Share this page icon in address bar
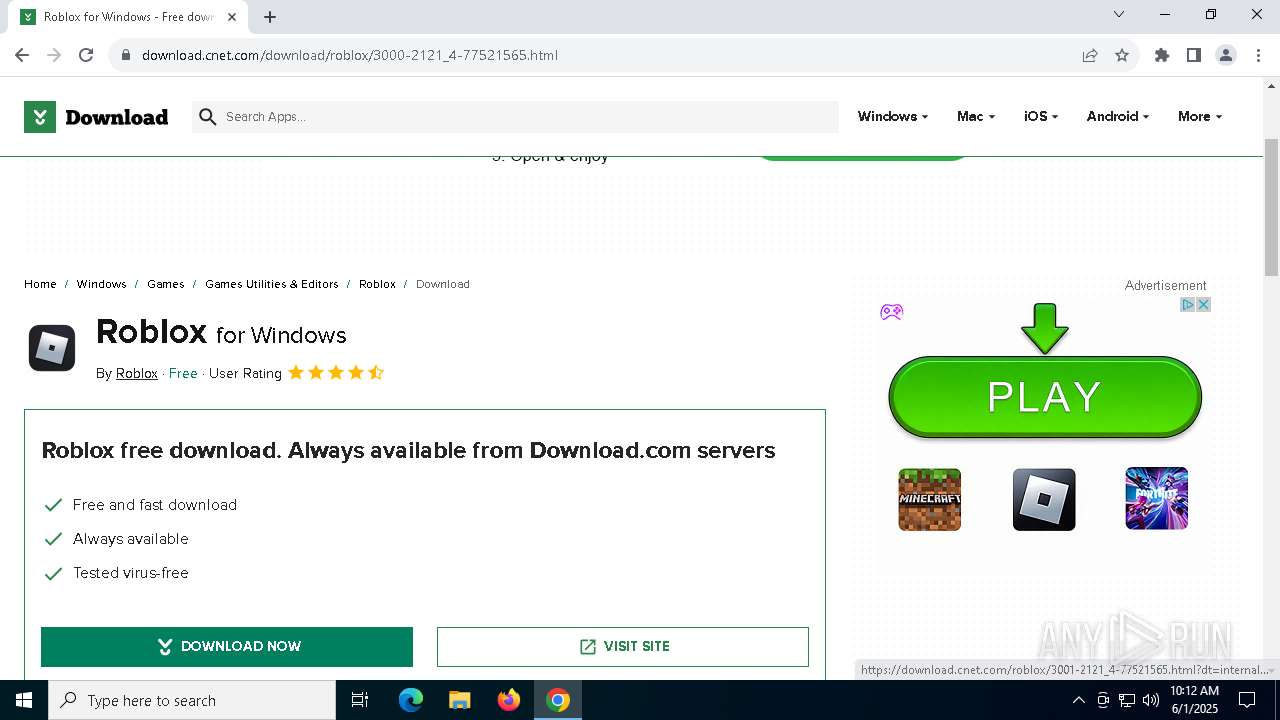Image resolution: width=1280 pixels, height=720 pixels. pos(1090,55)
